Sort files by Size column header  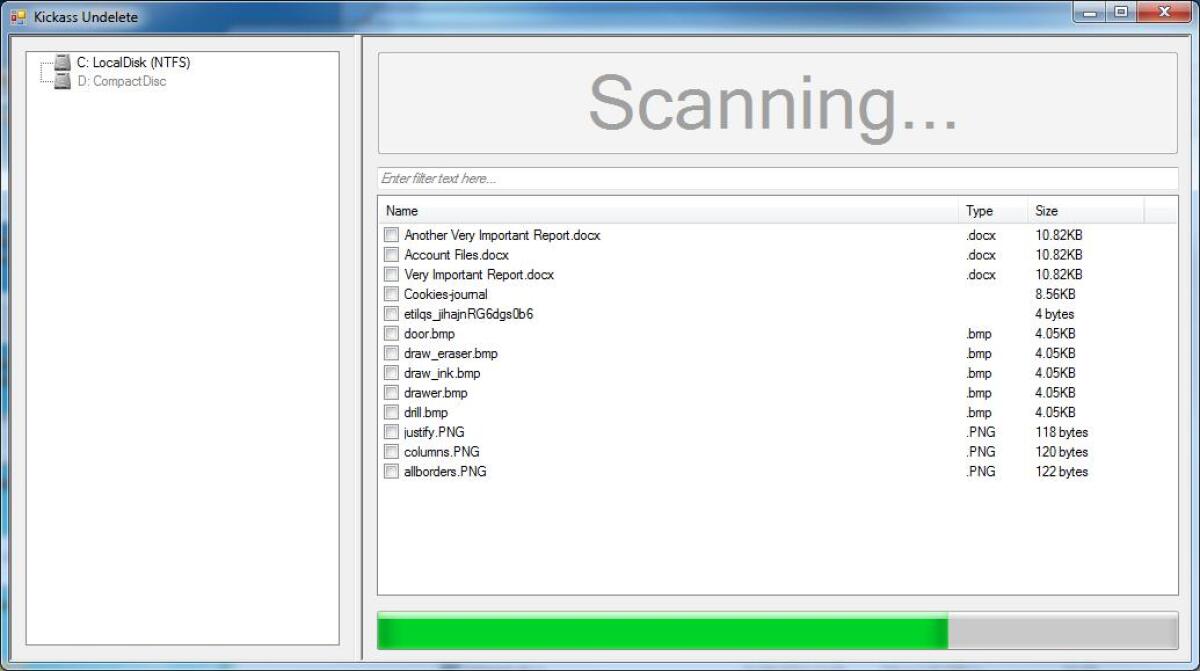coord(1086,211)
